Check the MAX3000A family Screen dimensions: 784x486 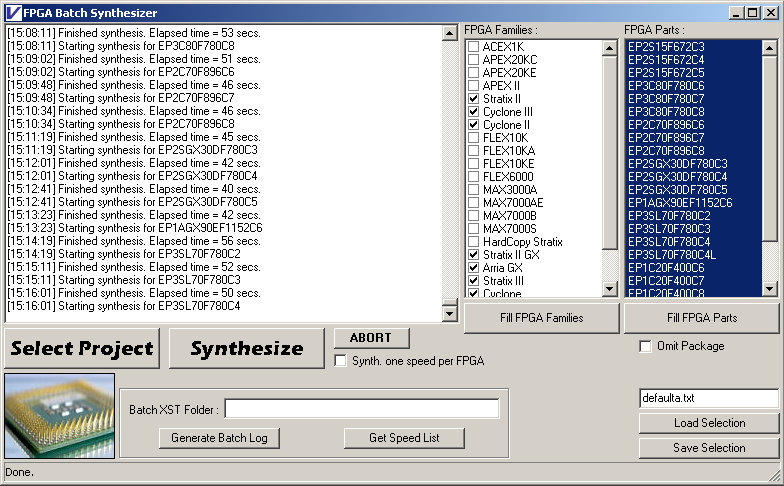[474, 190]
